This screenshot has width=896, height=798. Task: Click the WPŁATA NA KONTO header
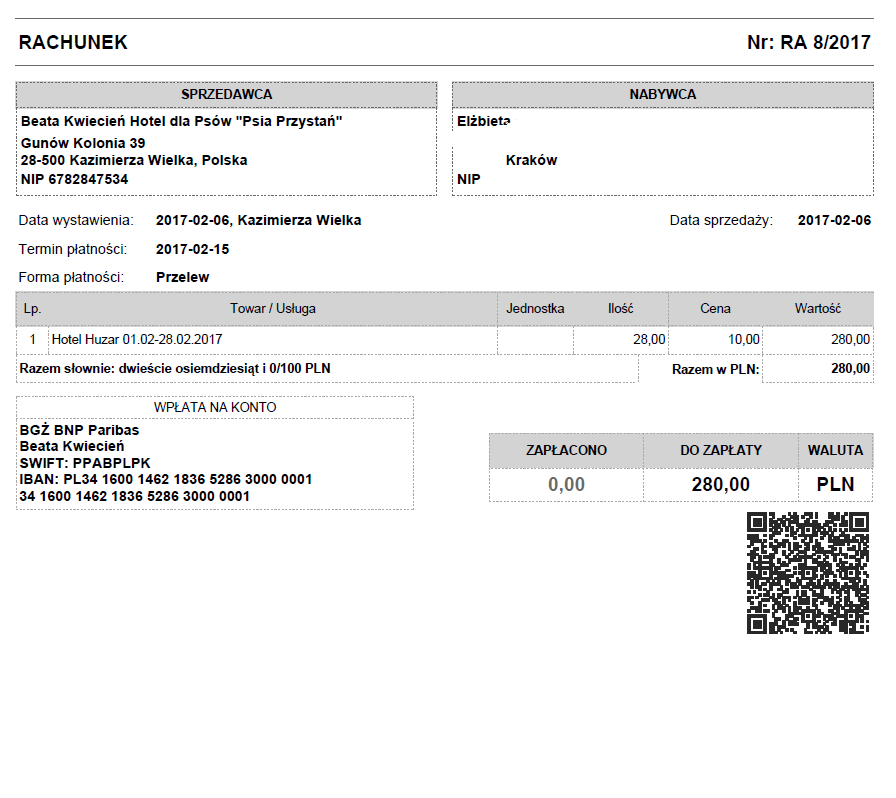(x=215, y=407)
